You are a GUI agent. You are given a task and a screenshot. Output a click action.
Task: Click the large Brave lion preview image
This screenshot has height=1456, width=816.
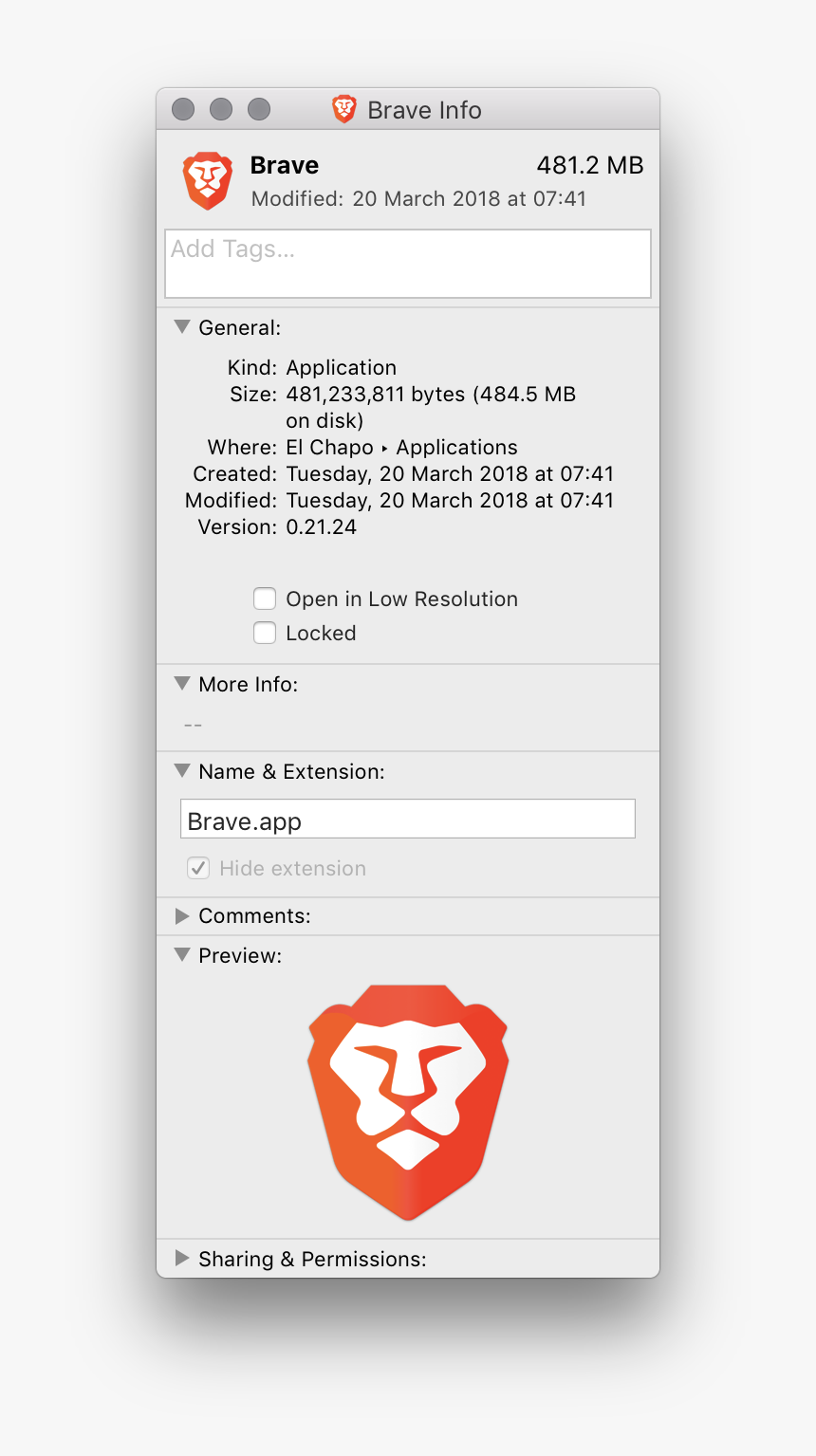click(408, 1101)
